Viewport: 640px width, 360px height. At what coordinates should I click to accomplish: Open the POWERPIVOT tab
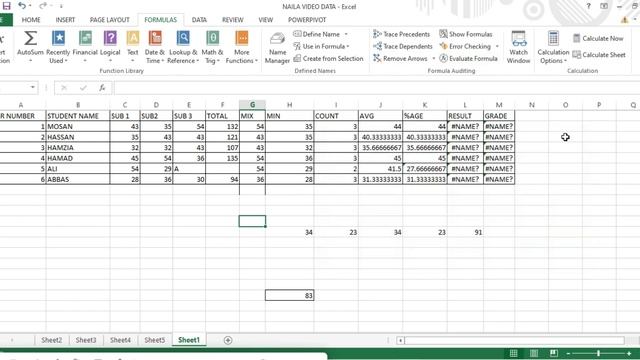click(307, 20)
